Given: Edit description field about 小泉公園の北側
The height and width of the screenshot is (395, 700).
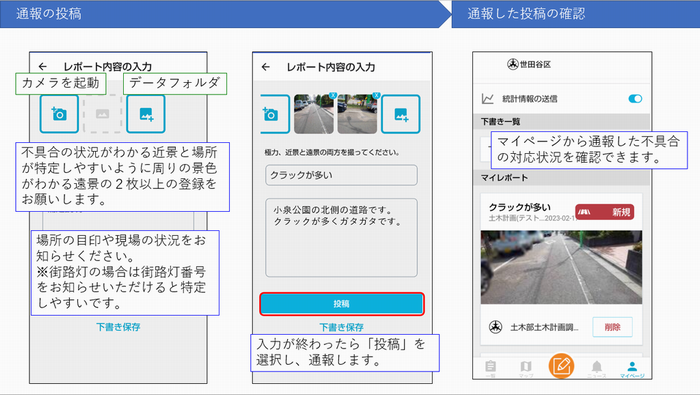Looking at the screenshot, I should pos(342,237).
